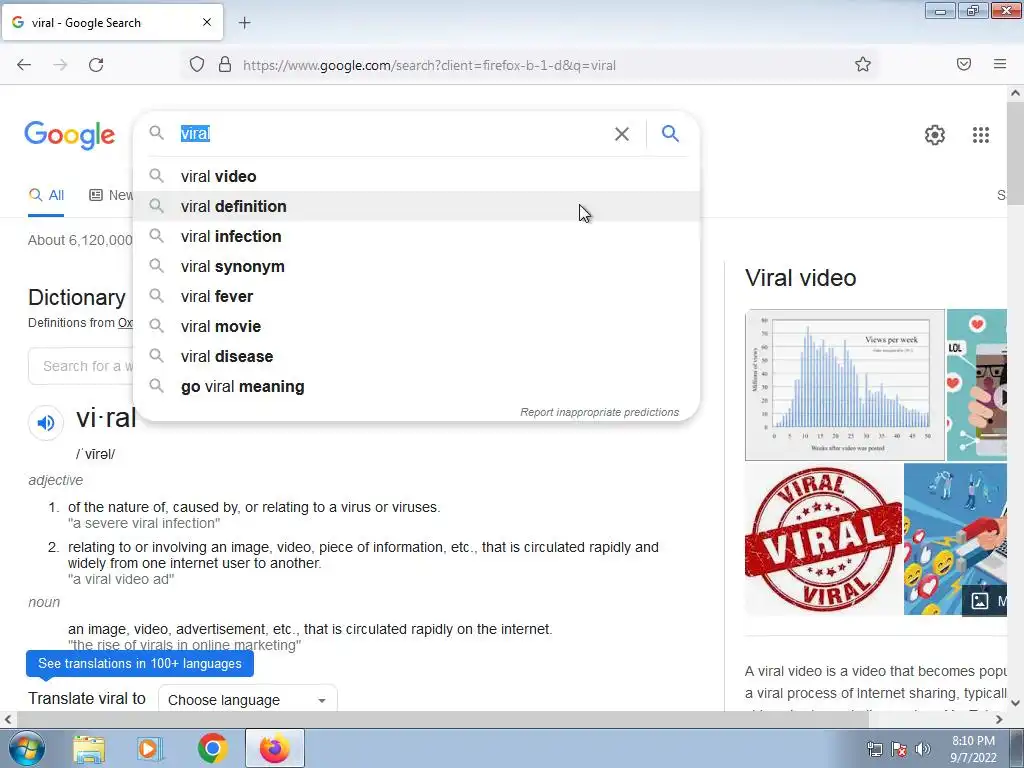This screenshot has width=1024, height=768.
Task: Open the views-per-week chart thumbnail
Action: click(844, 385)
